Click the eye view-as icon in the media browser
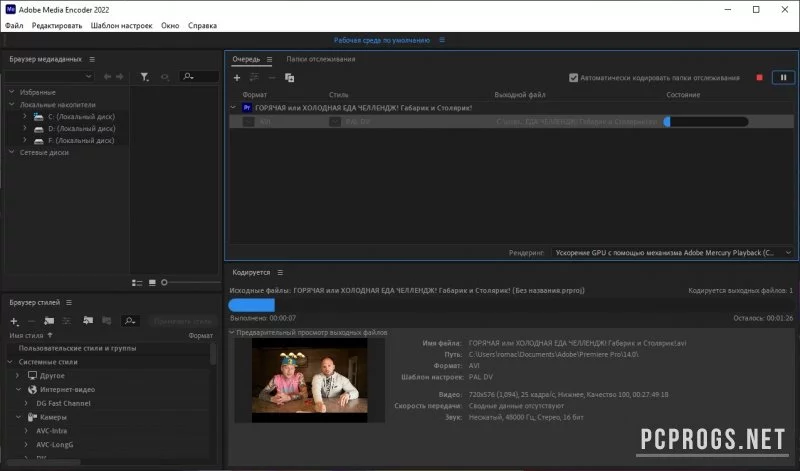This screenshot has height=471, width=800. 165,77
